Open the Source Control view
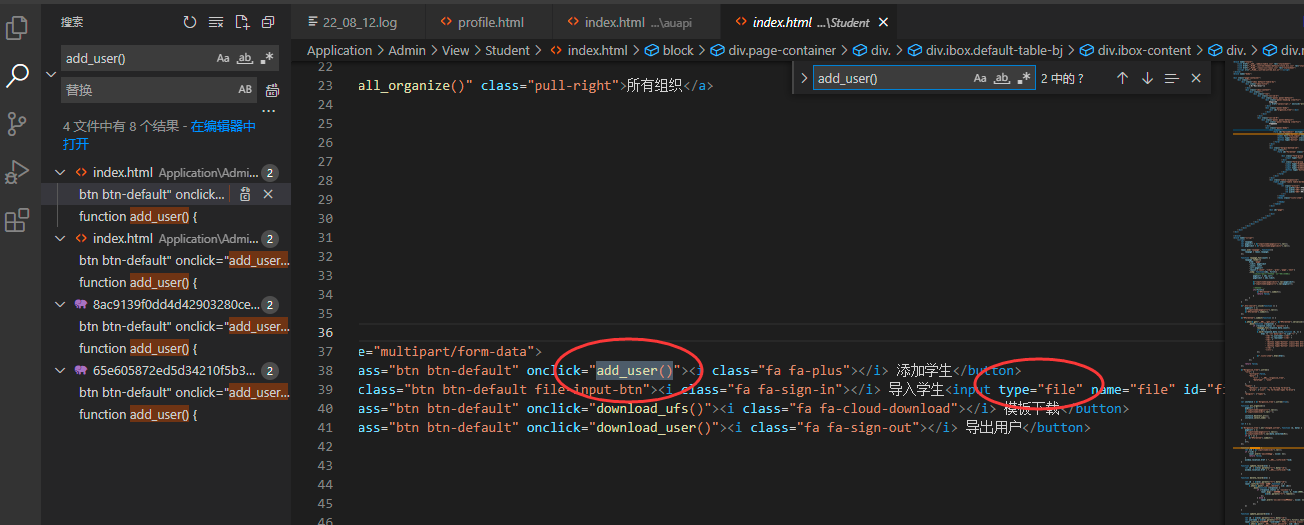 17,124
